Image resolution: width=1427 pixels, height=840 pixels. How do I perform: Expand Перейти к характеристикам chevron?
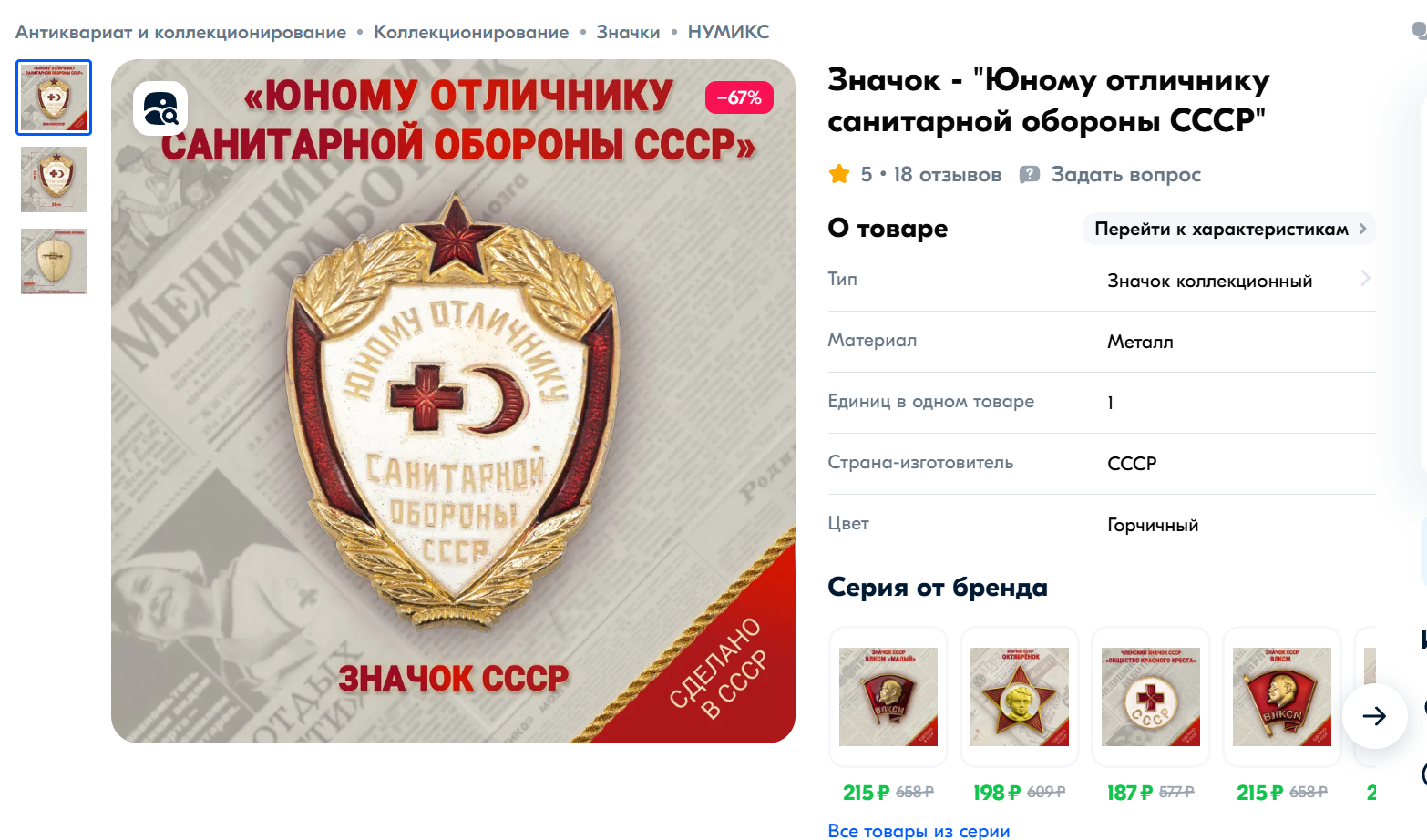[1363, 229]
